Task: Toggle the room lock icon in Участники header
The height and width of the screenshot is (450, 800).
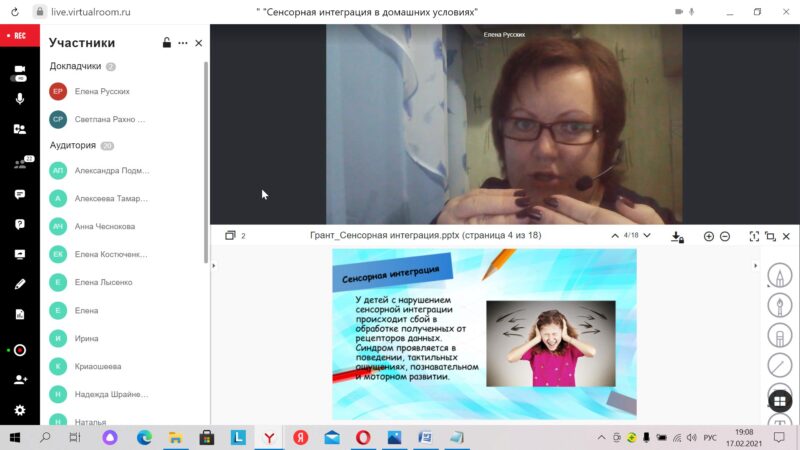Action: pos(166,43)
